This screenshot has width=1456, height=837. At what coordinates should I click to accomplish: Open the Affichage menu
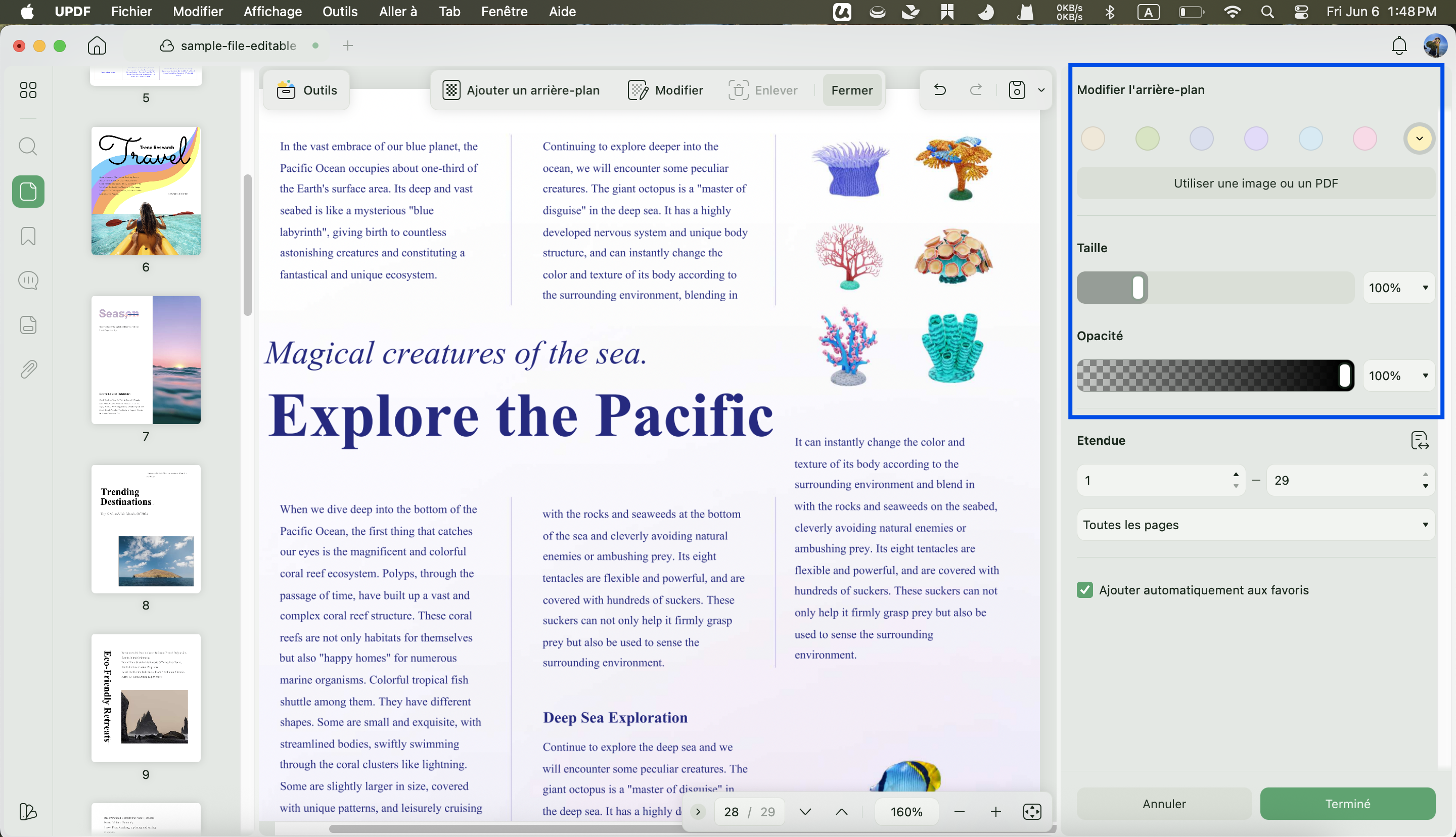(272, 12)
